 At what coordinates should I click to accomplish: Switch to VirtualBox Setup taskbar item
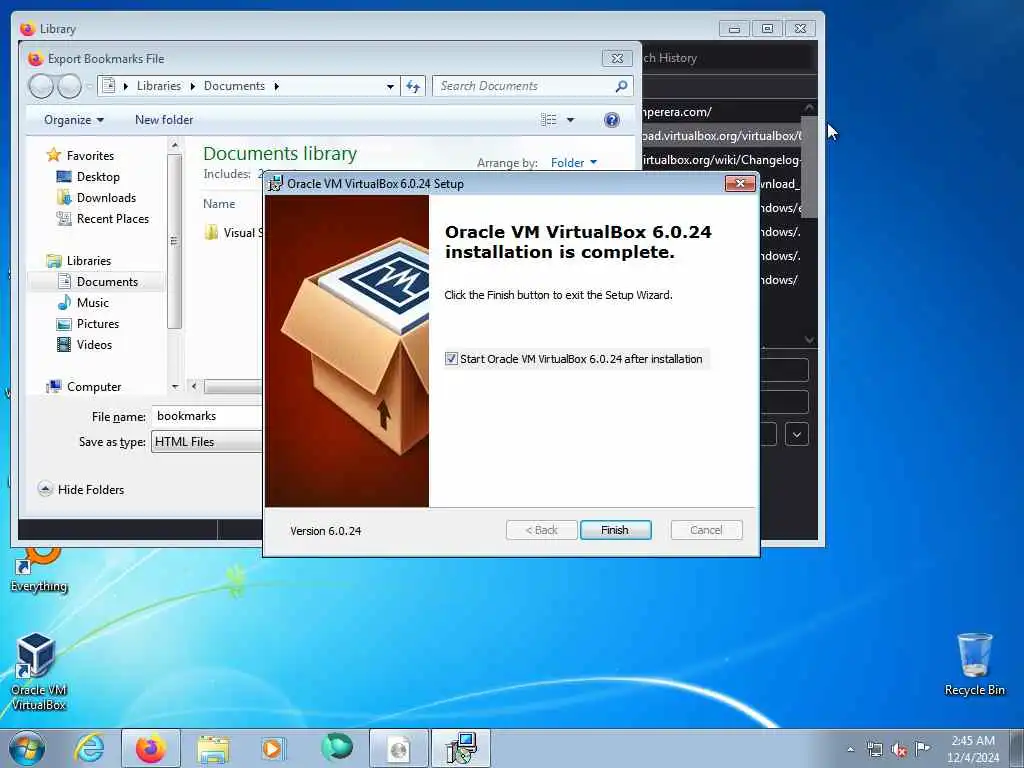pyautogui.click(x=460, y=748)
